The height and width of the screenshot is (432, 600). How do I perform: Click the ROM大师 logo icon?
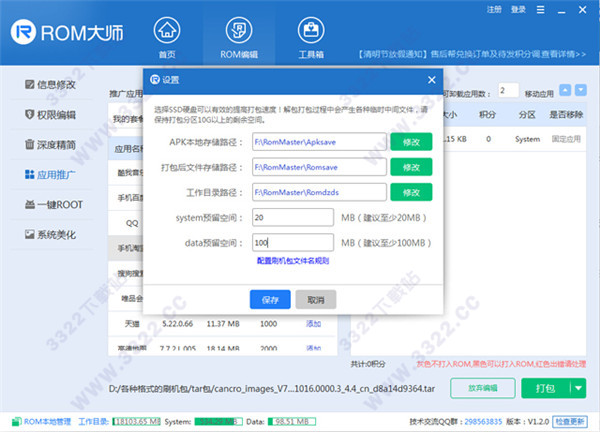click(23, 32)
